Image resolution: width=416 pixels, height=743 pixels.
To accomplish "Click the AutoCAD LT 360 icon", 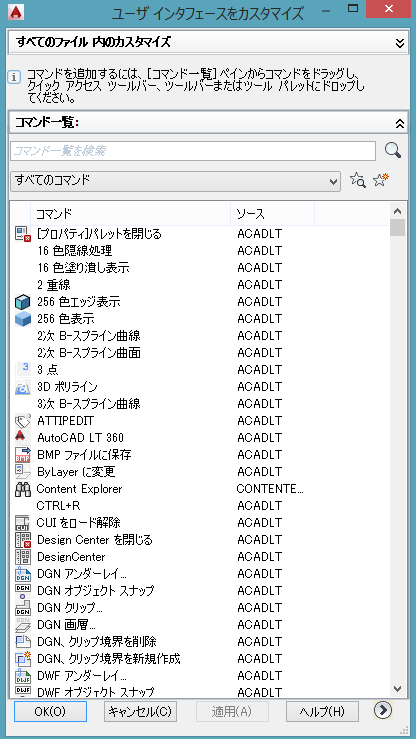I will click(x=23, y=438).
